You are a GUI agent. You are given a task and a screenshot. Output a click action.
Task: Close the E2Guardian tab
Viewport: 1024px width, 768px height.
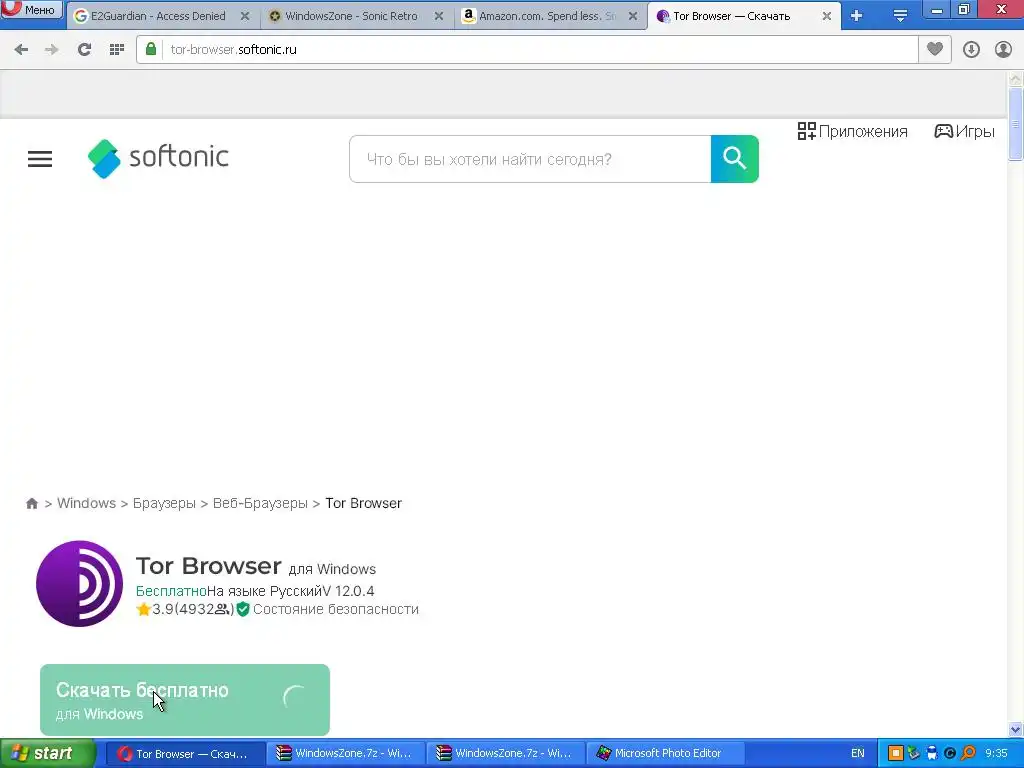point(245,16)
